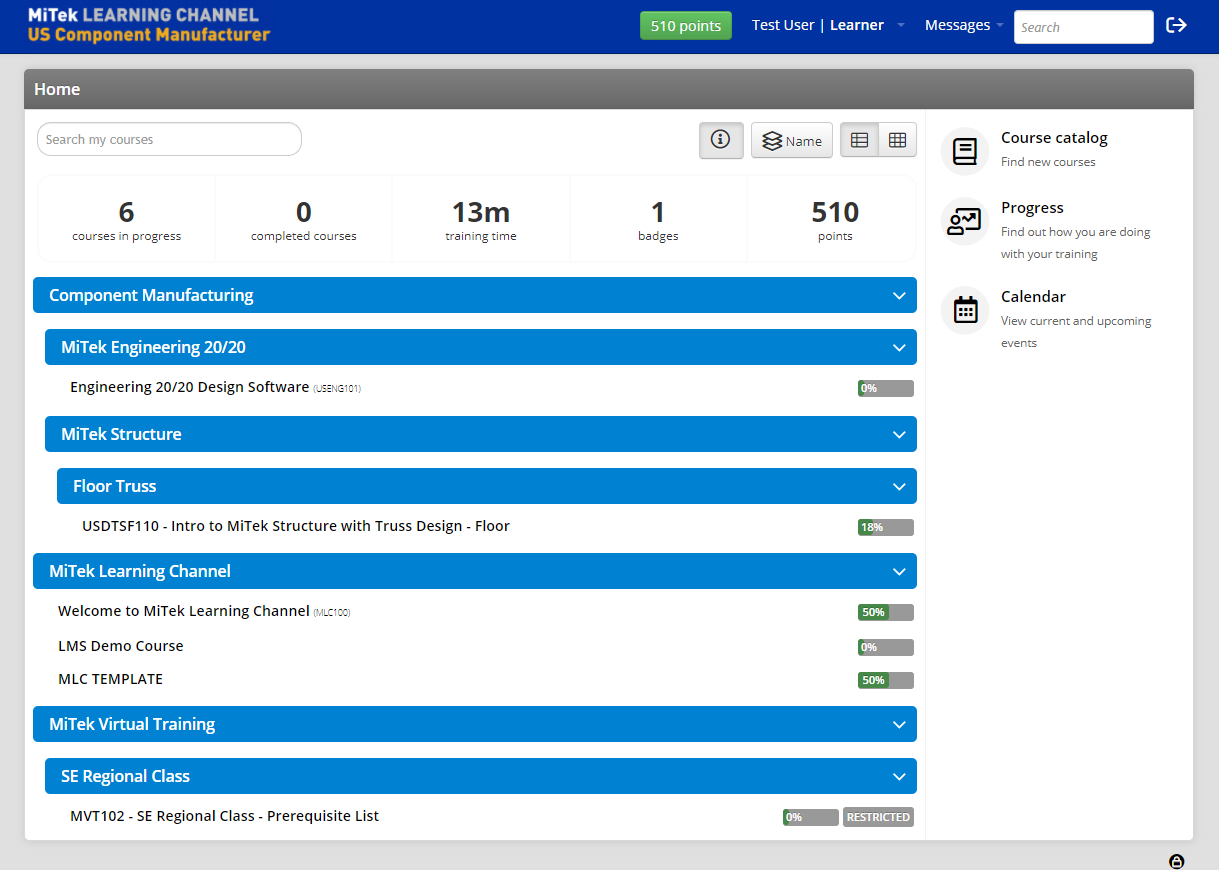Click the 50% progress bar for Welcome course

pos(885,612)
